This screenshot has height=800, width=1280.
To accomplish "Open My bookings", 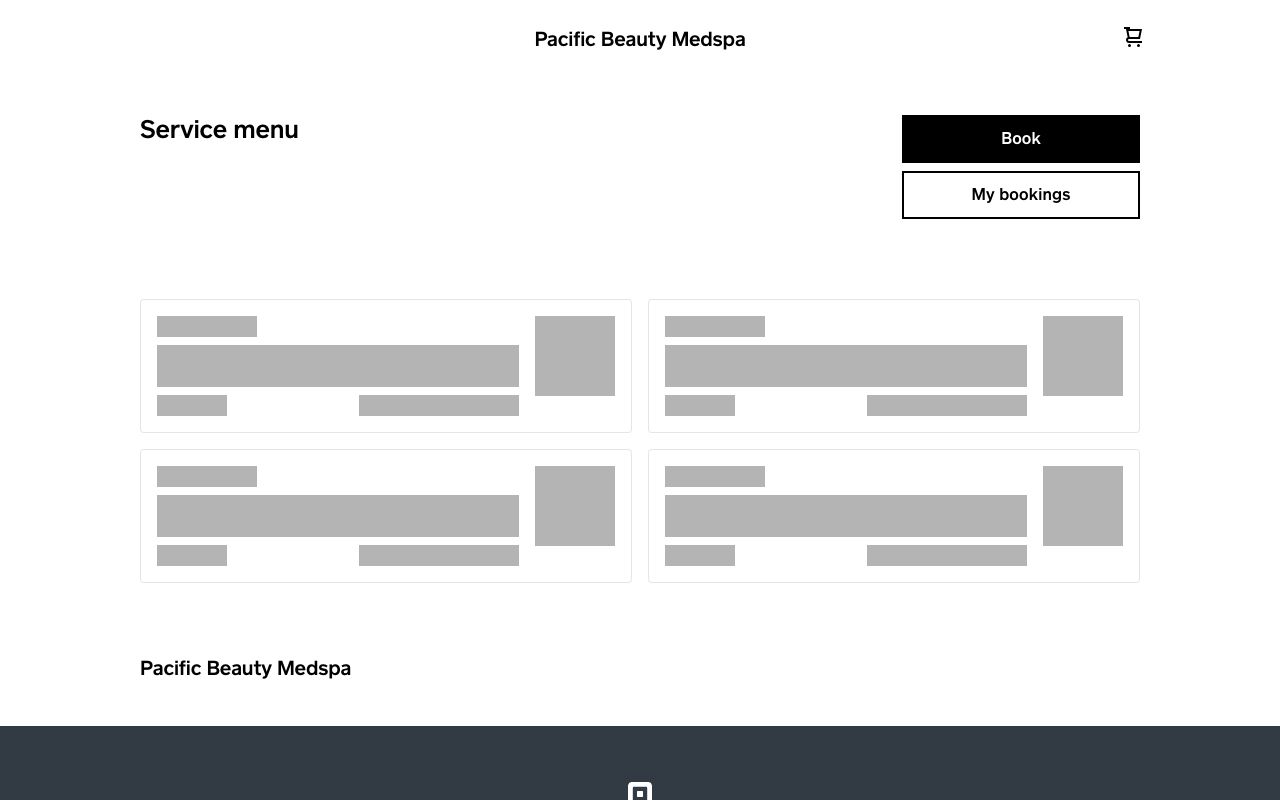I will pyautogui.click(x=1020, y=194).
